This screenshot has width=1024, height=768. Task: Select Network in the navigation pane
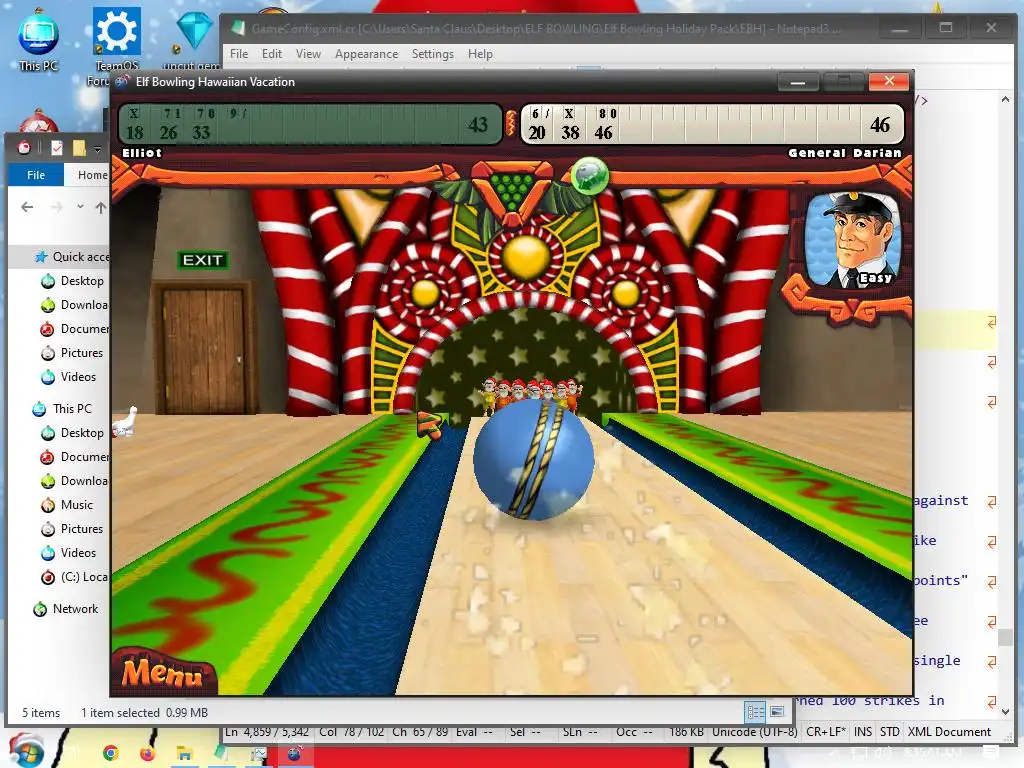point(65,609)
